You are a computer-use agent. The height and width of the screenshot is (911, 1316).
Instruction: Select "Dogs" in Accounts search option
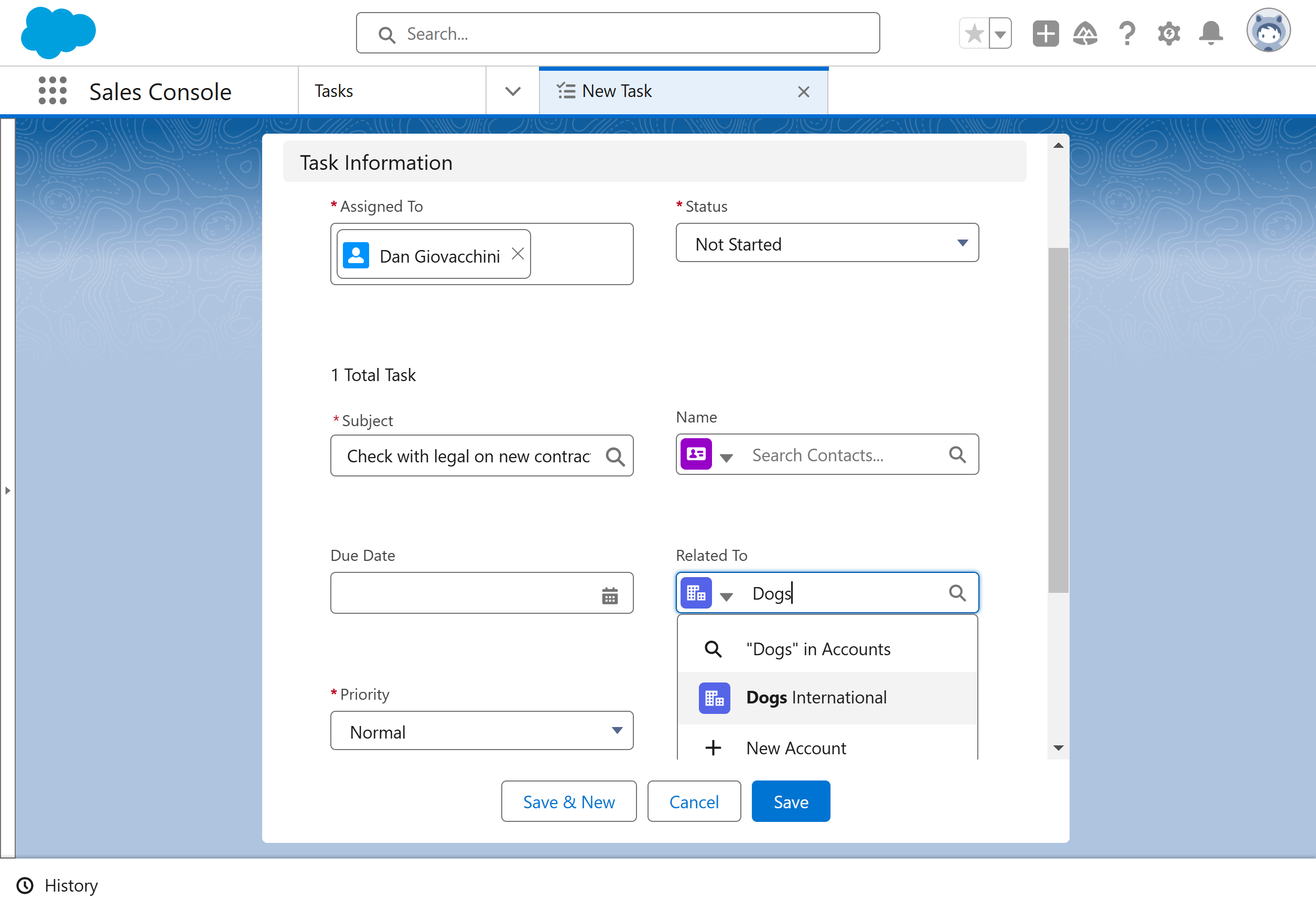tap(827, 649)
